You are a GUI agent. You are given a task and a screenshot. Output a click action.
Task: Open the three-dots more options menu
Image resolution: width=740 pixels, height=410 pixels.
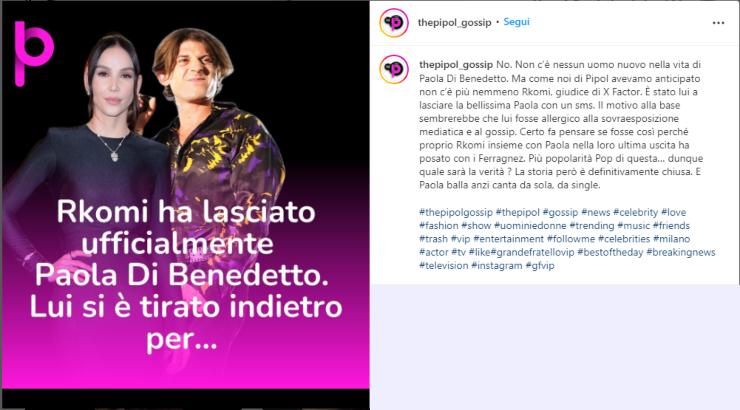(x=718, y=23)
